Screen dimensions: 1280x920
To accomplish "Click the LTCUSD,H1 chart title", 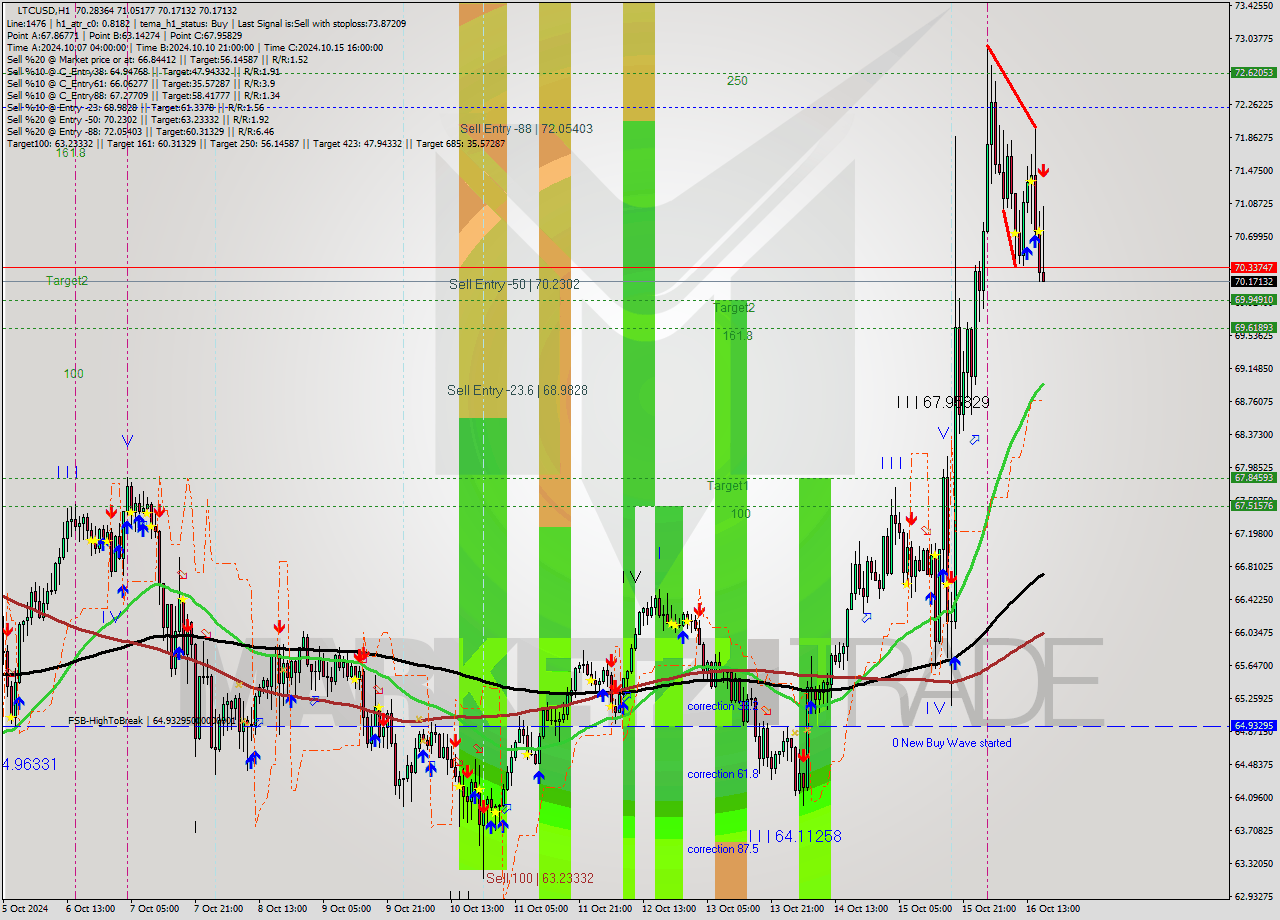I will point(44,10).
